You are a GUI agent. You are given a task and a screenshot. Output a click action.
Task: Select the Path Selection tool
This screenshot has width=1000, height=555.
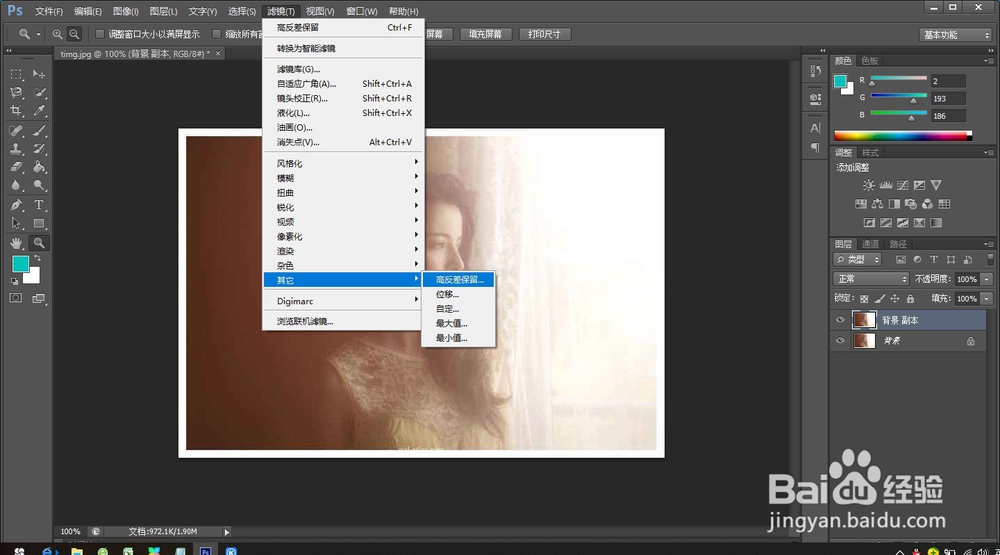(16, 223)
